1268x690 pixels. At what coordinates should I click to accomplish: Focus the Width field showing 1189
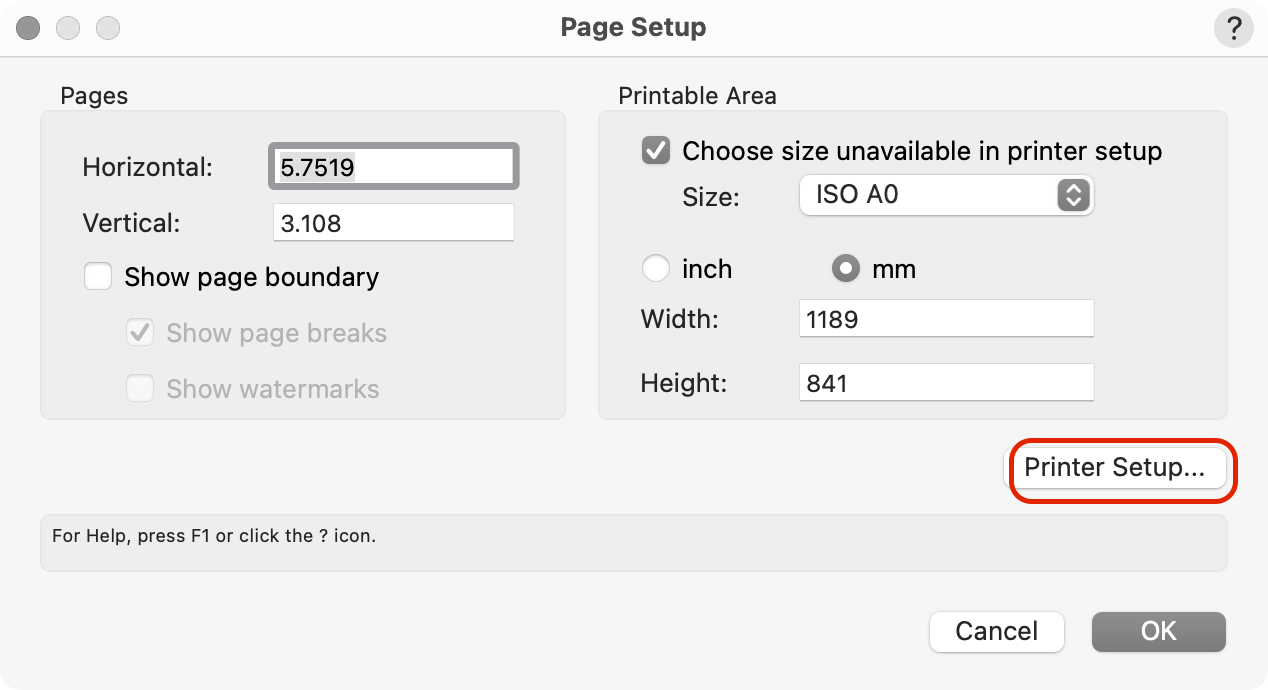947,319
